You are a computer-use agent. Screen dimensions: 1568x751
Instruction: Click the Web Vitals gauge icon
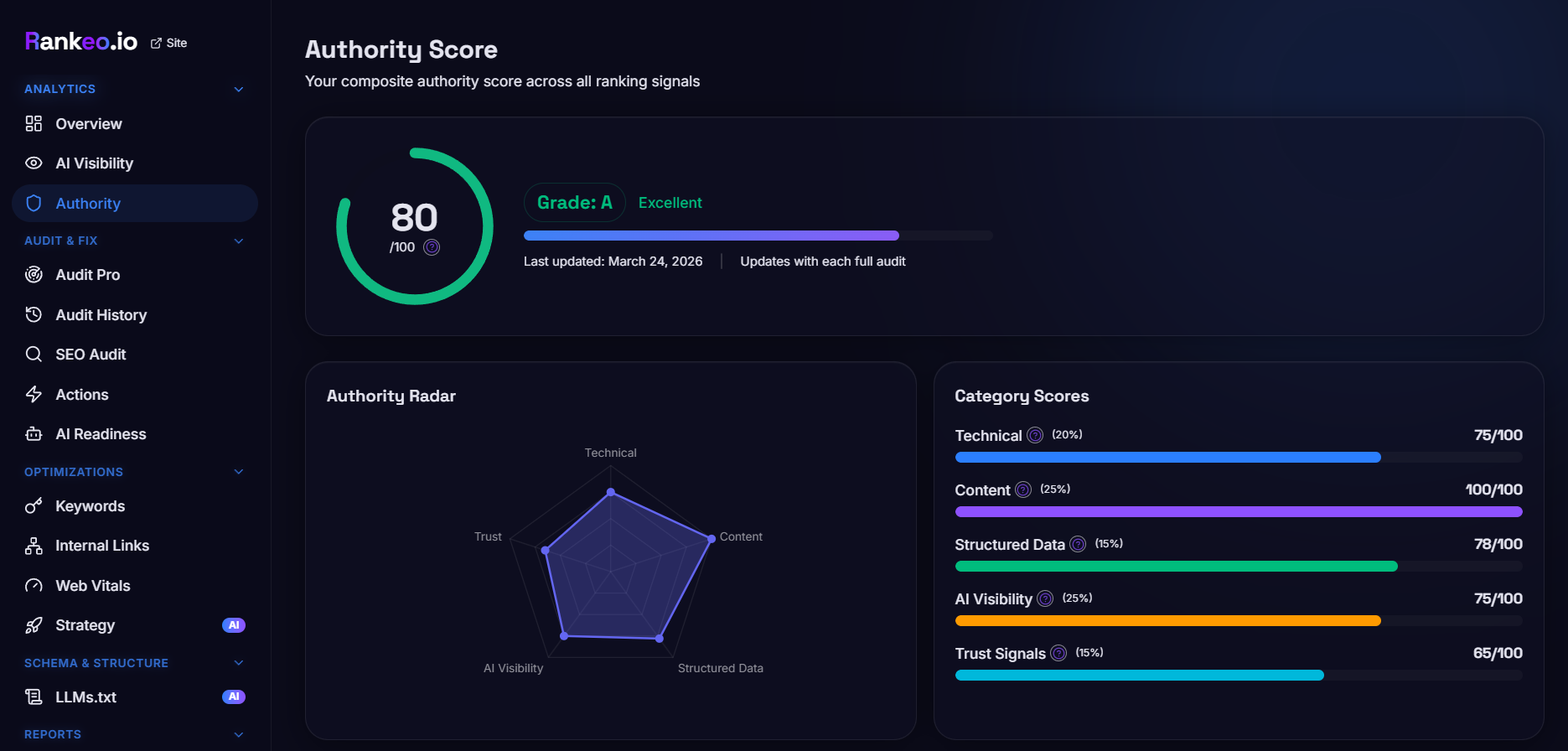pos(34,586)
